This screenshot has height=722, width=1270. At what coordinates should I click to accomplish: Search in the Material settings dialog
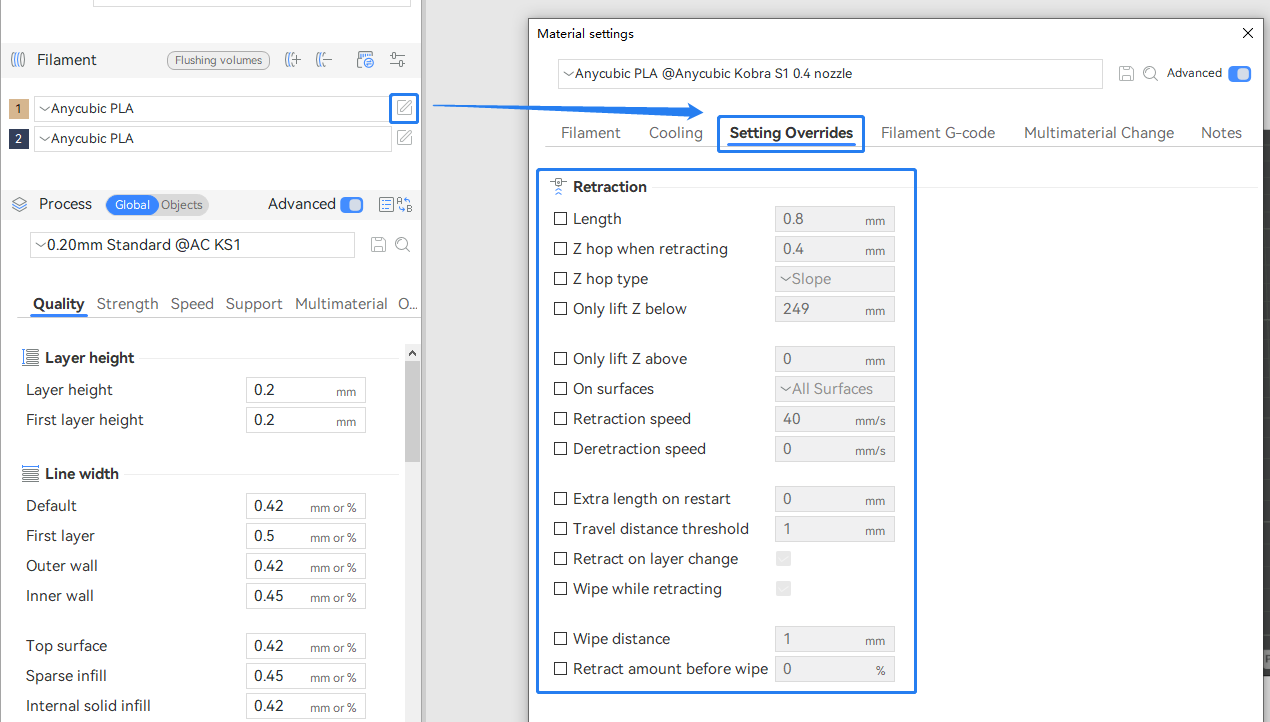click(1150, 74)
